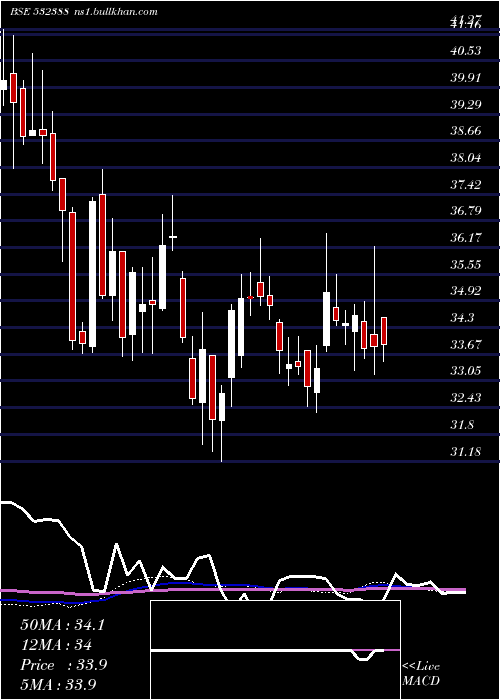Click the 50MA : 34.1 readout
500x700 pixels.
(x=62, y=625)
